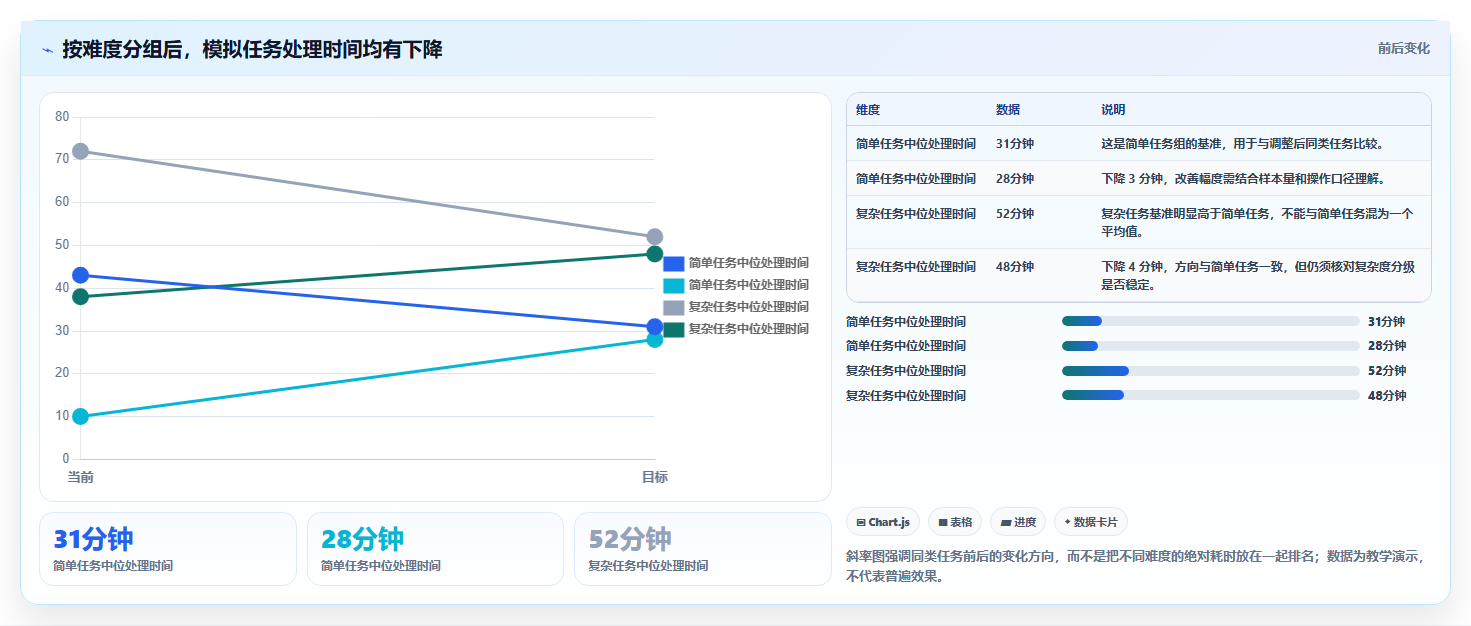Viewport: 1471px width, 626px height.
Task: Click the 目标 x-axis label
Action: point(655,478)
